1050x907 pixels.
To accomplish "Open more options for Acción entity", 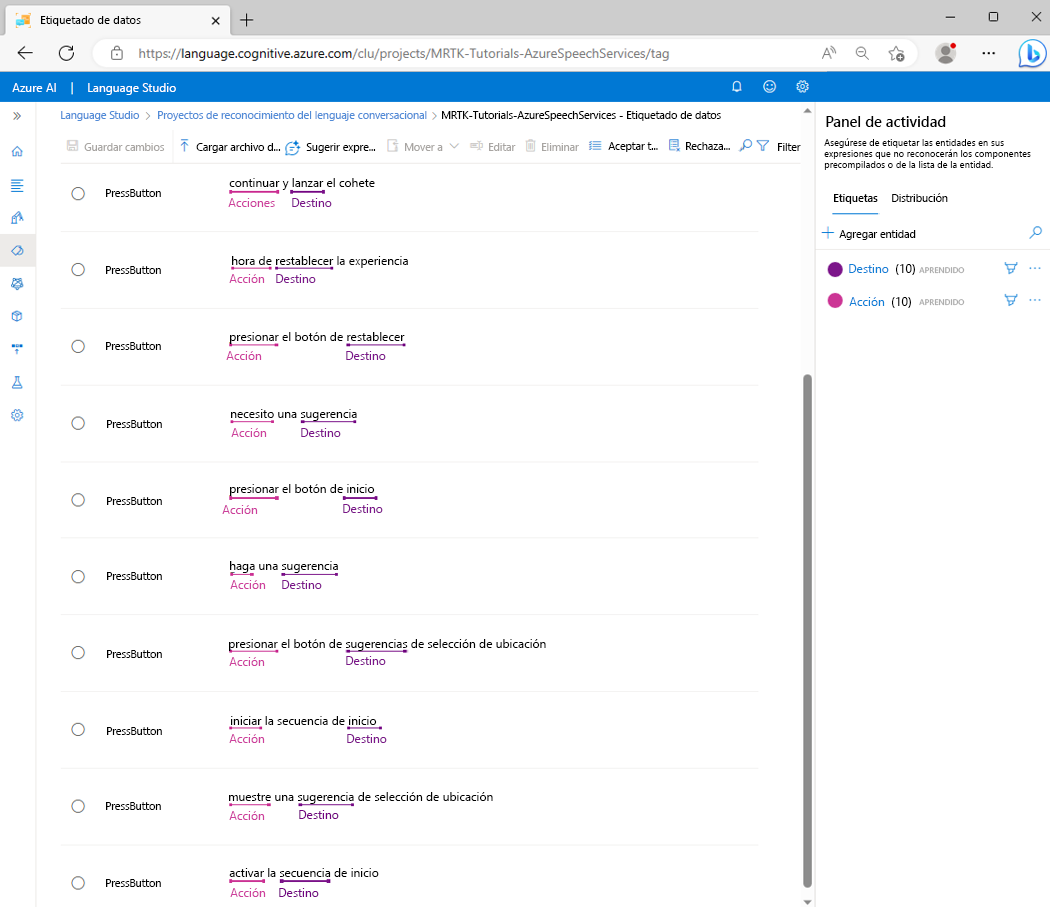I will (1035, 300).
